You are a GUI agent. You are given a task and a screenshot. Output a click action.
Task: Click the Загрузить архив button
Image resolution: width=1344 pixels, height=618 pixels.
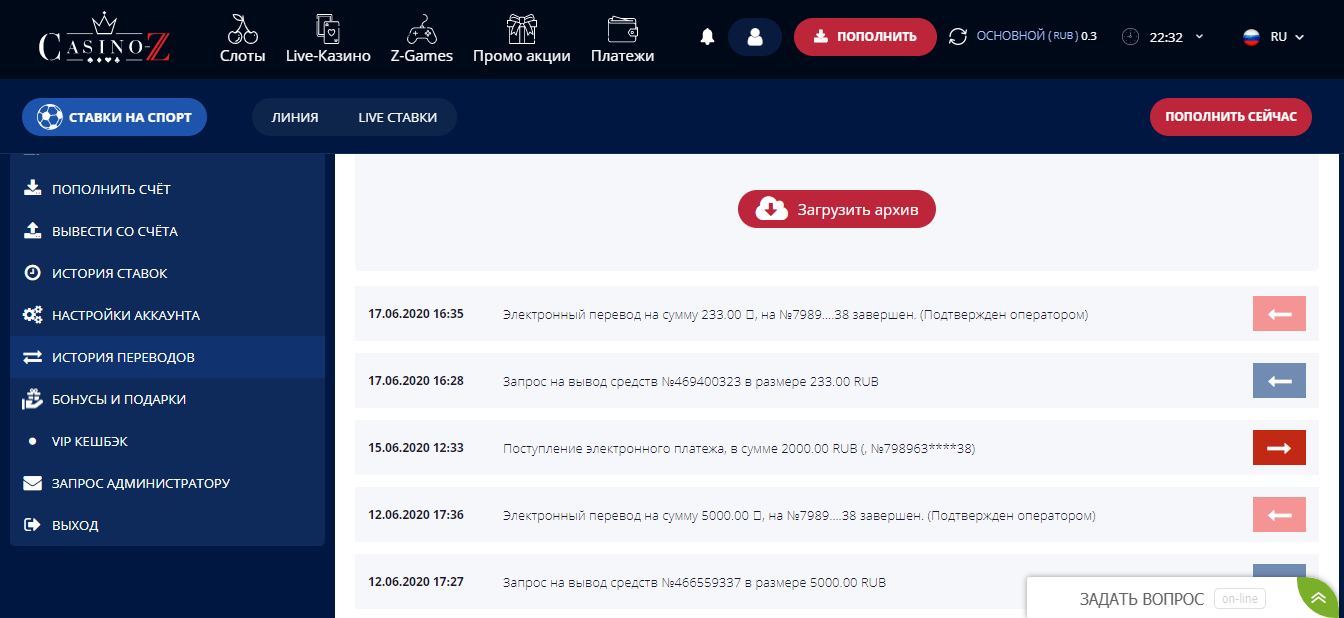click(837, 209)
